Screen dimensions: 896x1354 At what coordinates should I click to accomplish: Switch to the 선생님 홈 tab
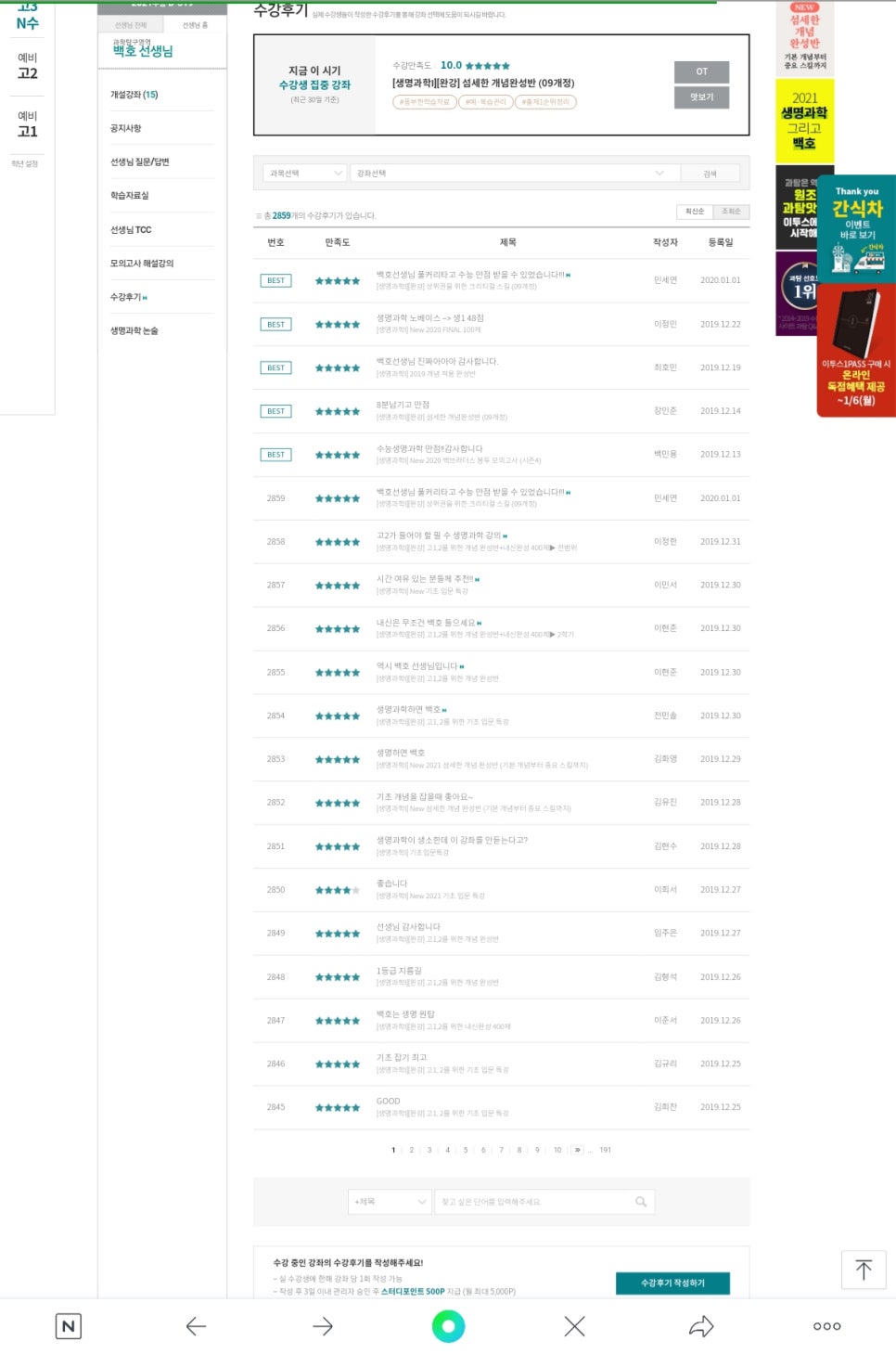[195, 25]
